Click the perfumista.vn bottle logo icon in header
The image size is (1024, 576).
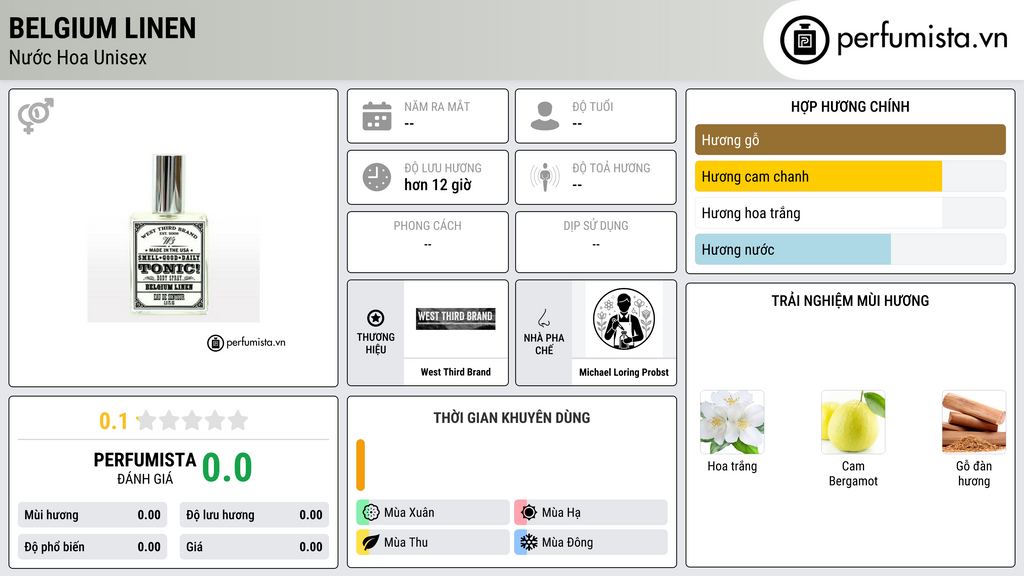[x=804, y=40]
